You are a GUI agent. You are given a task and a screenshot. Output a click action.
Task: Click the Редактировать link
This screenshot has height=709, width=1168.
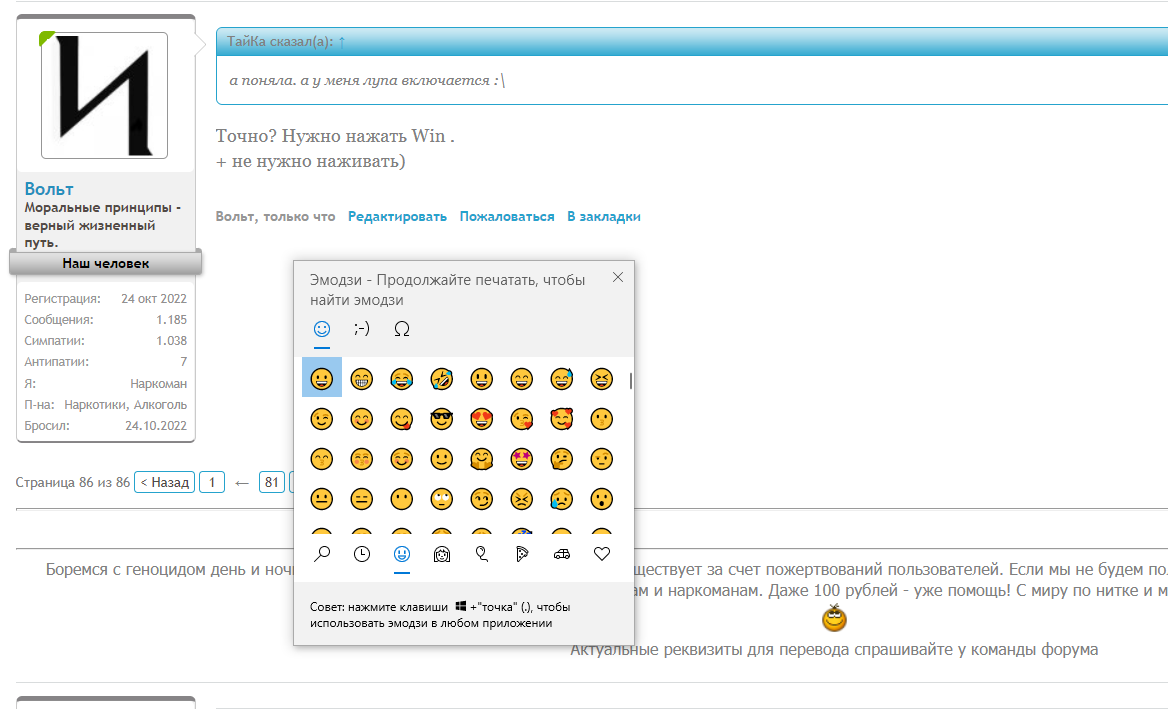[x=397, y=216]
